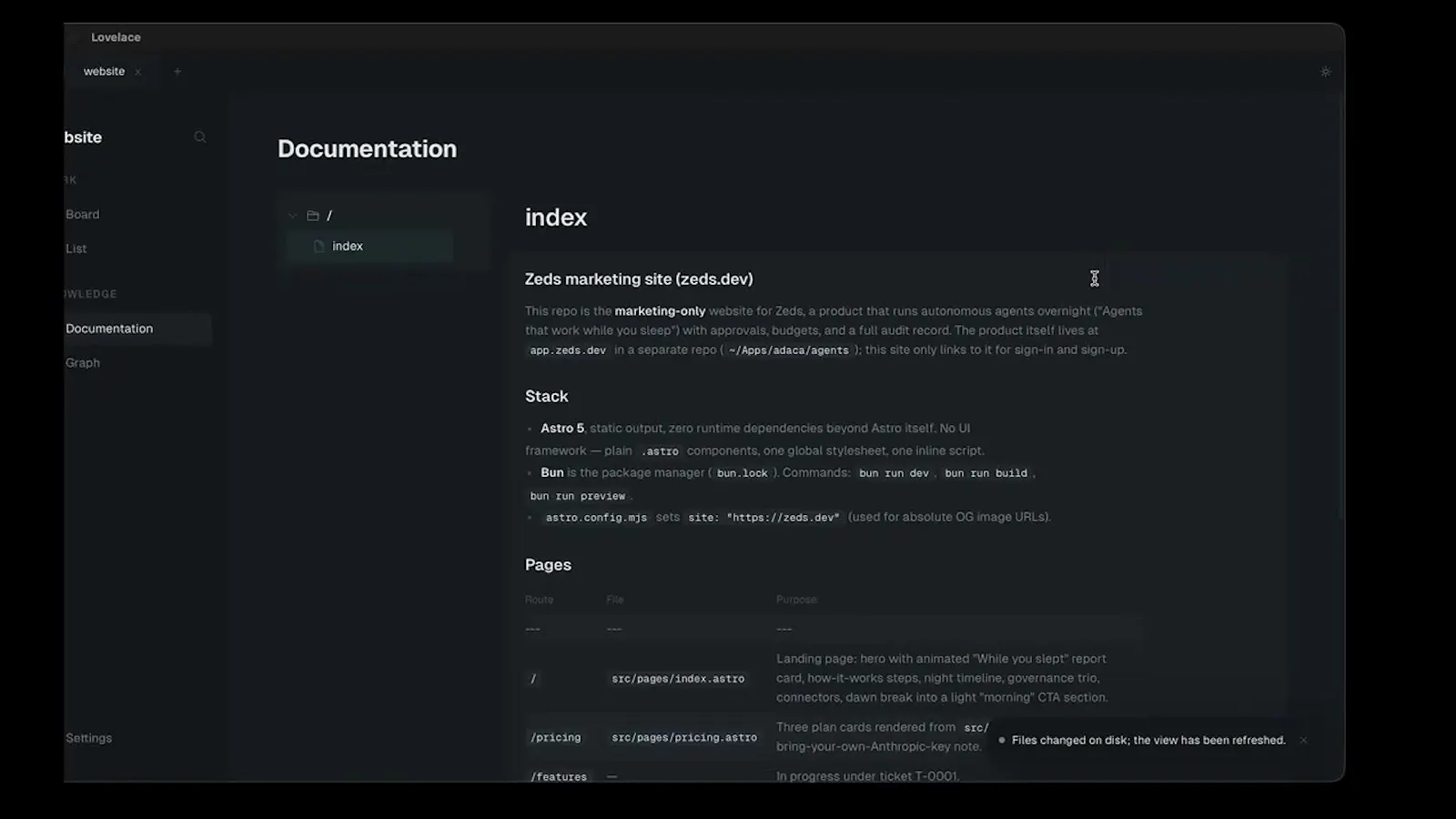
Task: Open Board in the sidebar
Action: 83,215
